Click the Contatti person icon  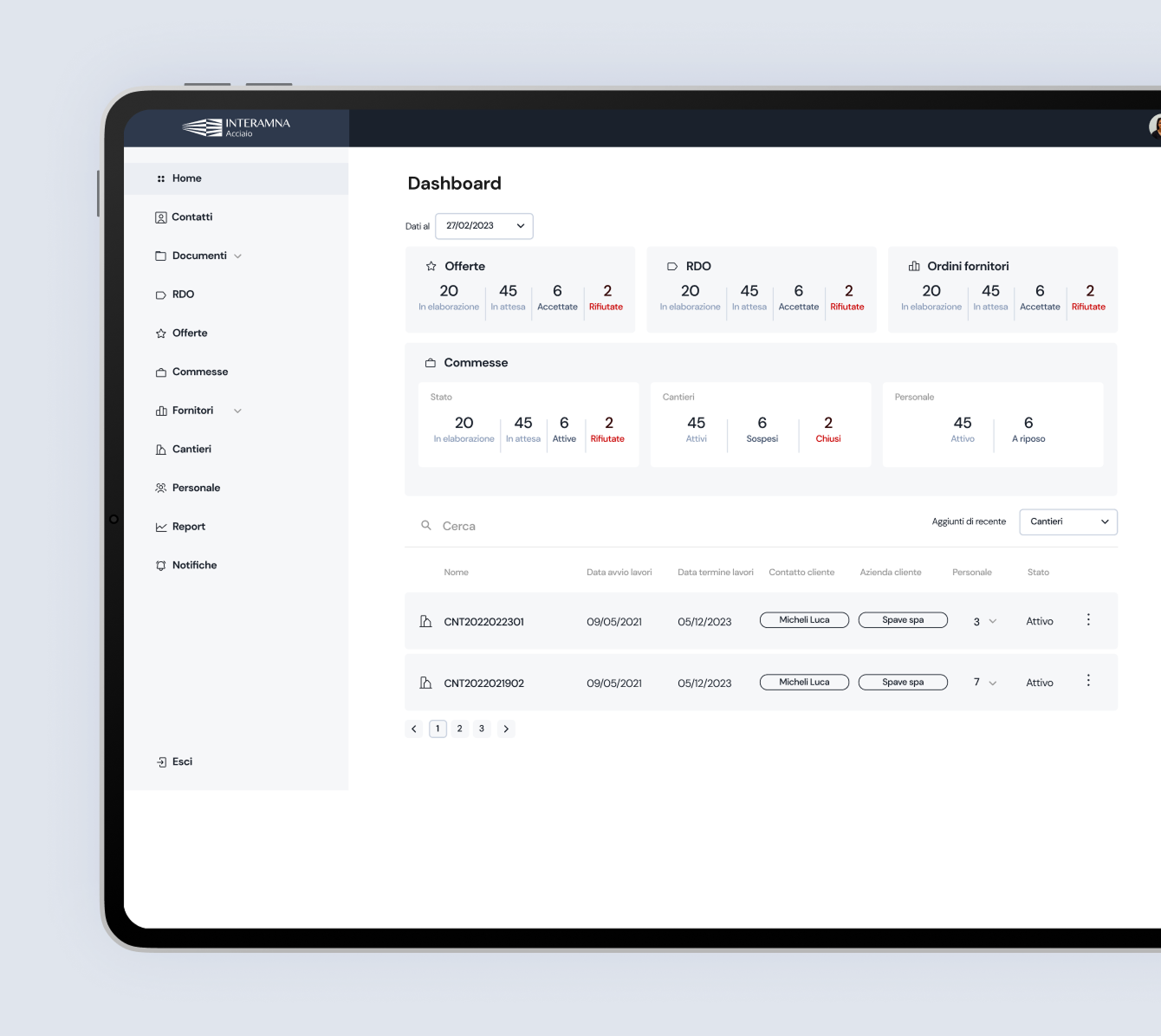[x=161, y=217]
